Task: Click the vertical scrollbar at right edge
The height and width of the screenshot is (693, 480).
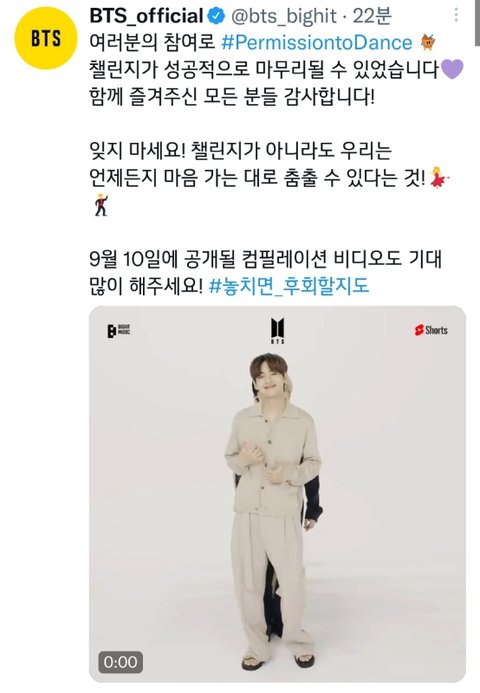Action: click(x=477, y=22)
